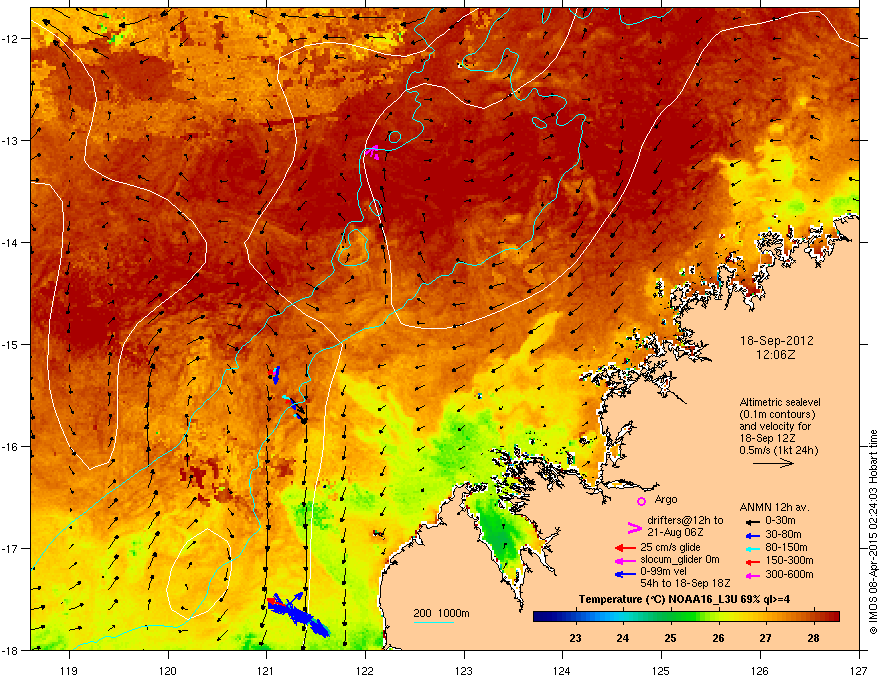Click the vertical IMOS copyright timestamp text

pyautogui.click(x=873, y=532)
